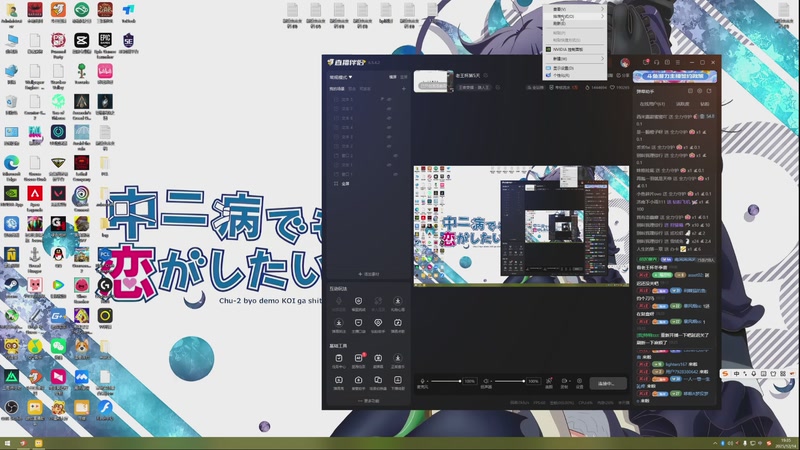Click 添加素材 below the source list

point(368,274)
